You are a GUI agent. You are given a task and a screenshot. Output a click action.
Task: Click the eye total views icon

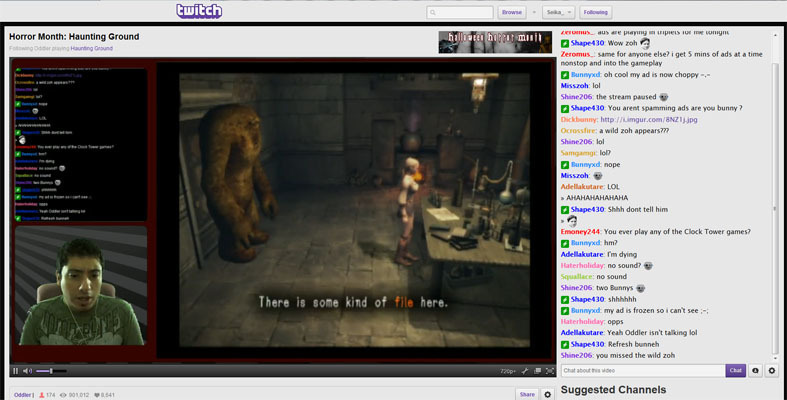63,395
